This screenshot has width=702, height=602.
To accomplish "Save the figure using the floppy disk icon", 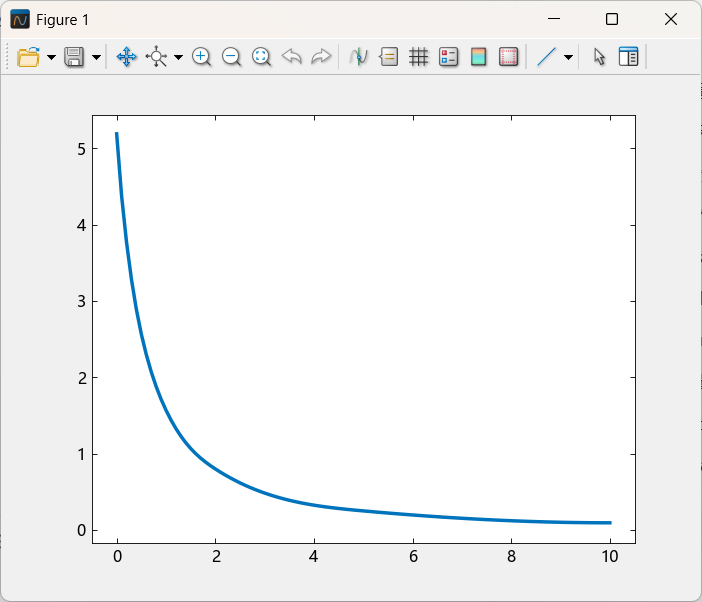I will pos(74,57).
